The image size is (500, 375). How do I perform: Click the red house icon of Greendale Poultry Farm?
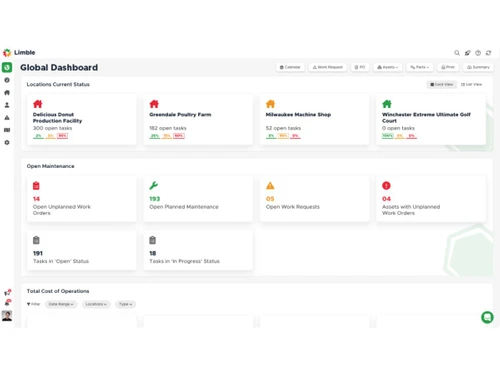tap(154, 104)
